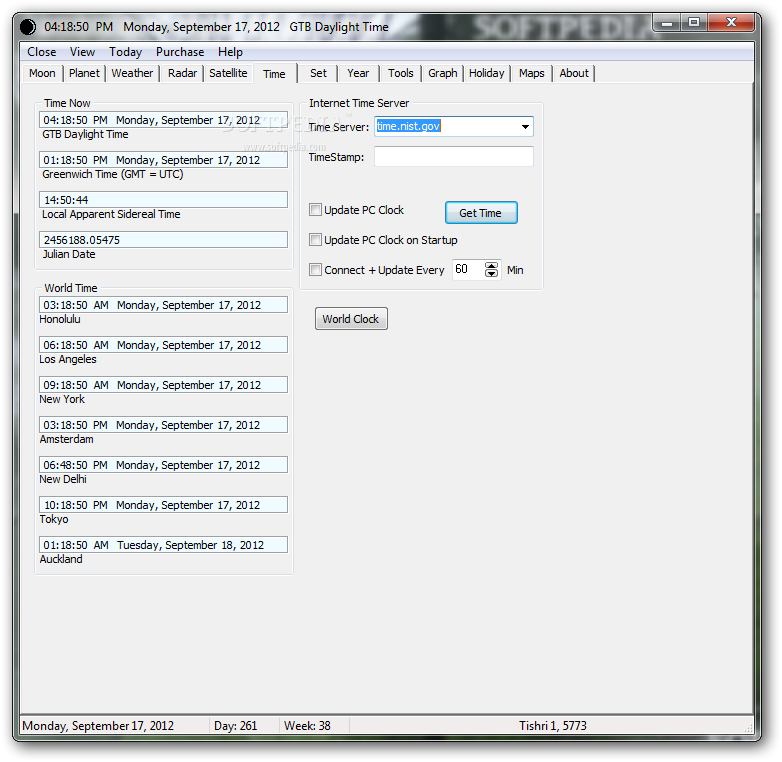The image size is (782, 762).
Task: Click the sidereal time 14:50:44 field
Action: pos(164,199)
